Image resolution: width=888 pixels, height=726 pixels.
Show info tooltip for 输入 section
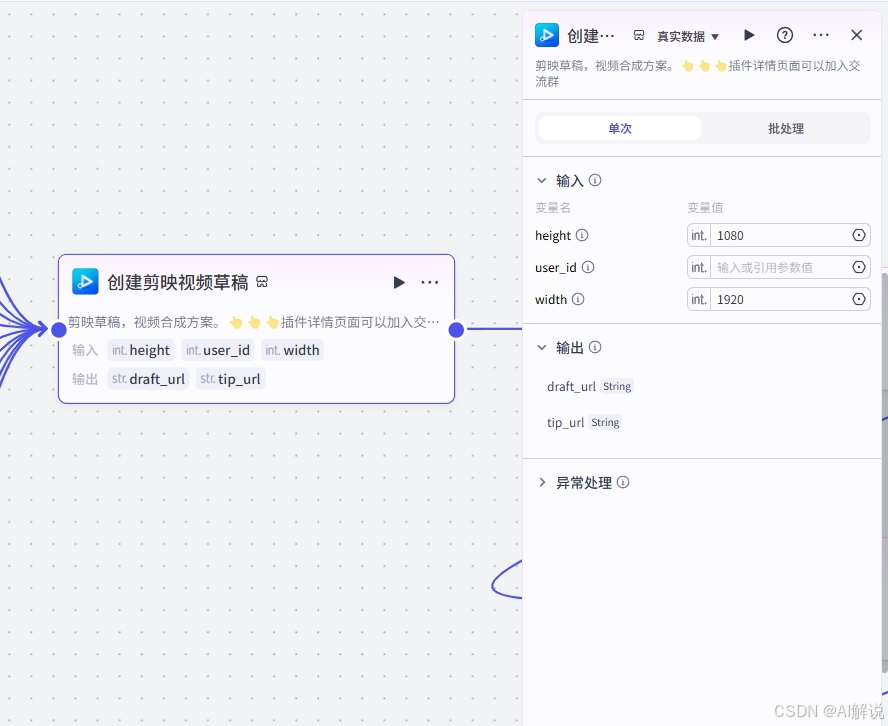(595, 180)
